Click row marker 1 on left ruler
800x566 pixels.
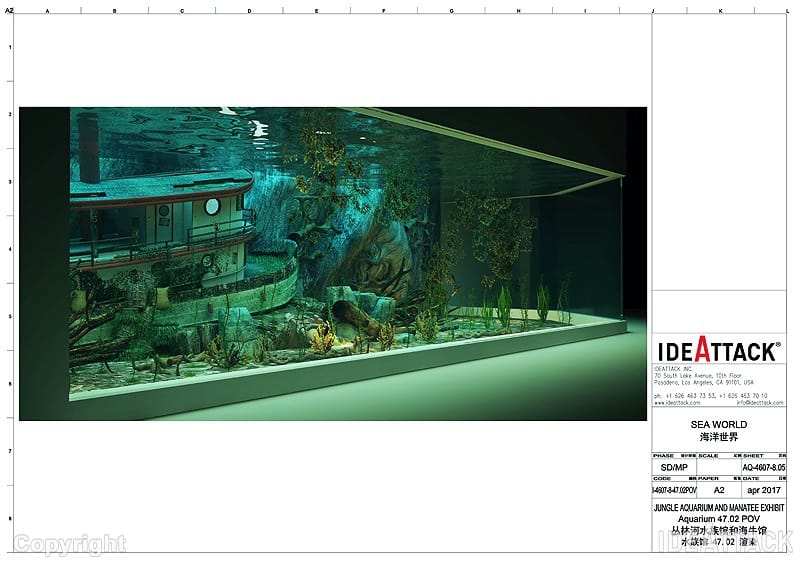(x=11, y=47)
